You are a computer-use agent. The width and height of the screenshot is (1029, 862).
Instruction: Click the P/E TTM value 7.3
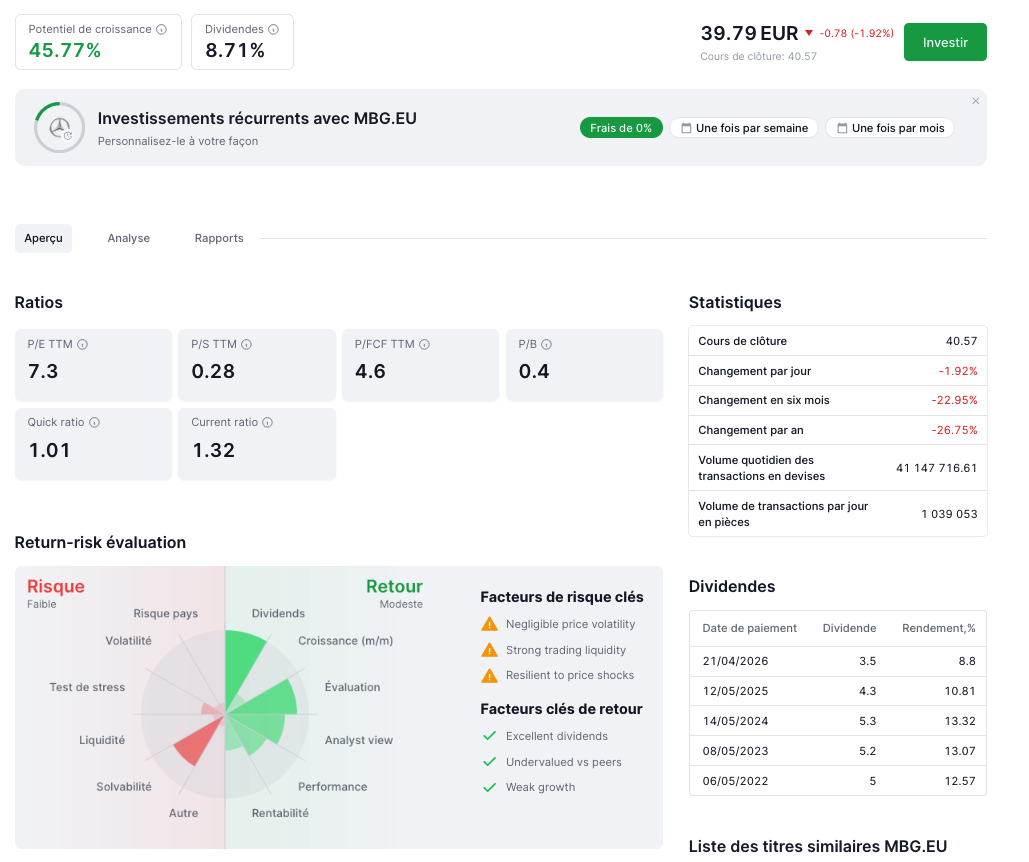43,371
